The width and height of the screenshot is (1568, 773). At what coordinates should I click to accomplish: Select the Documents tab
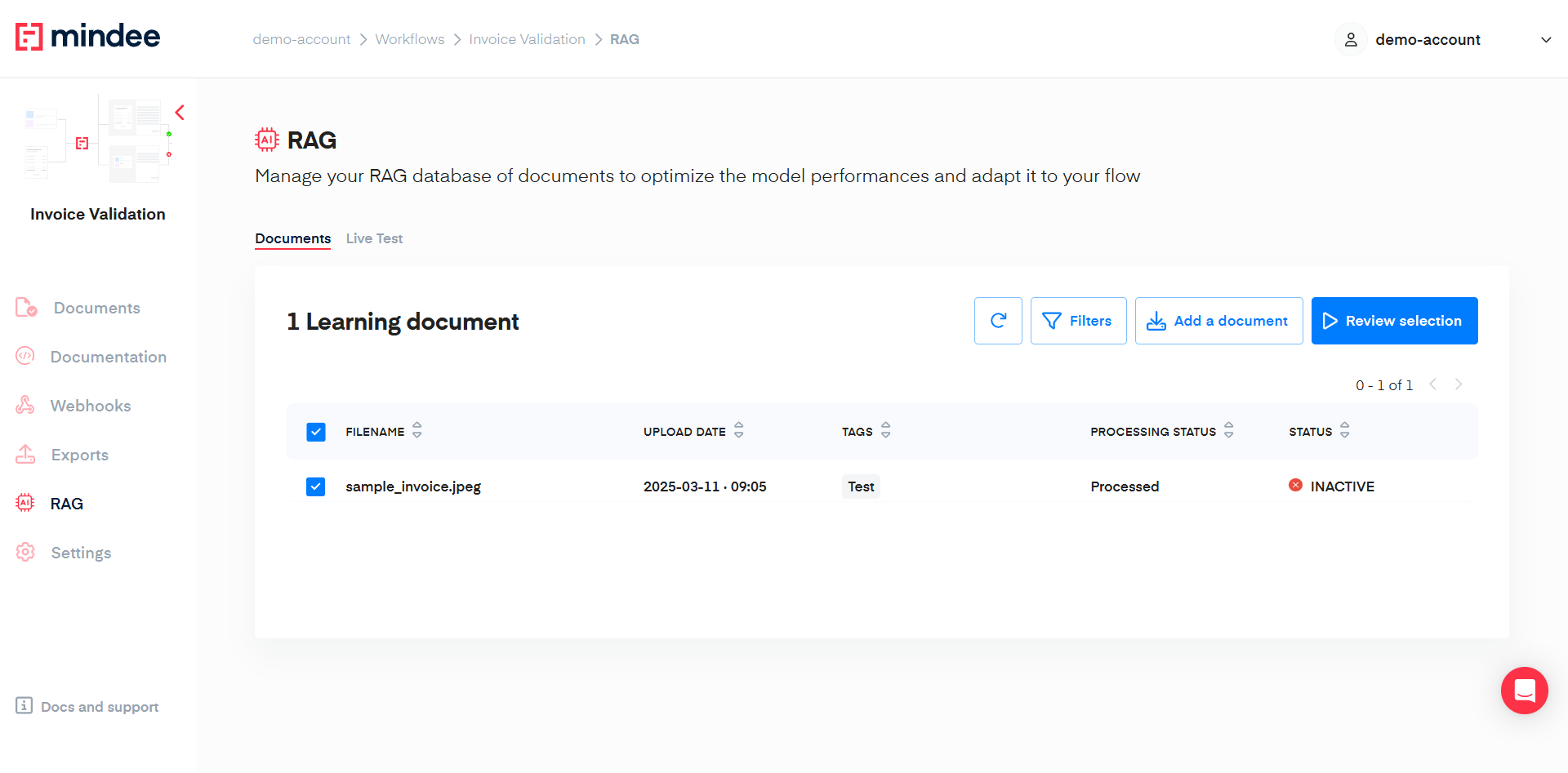292,238
